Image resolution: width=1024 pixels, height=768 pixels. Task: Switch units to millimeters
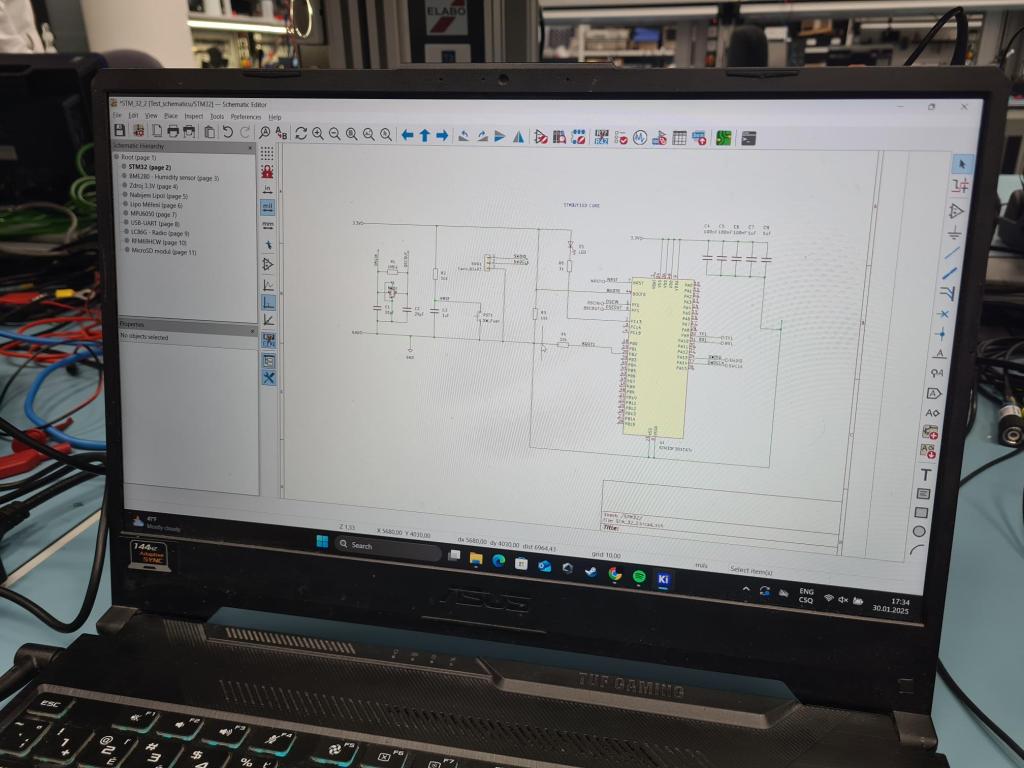(267, 225)
